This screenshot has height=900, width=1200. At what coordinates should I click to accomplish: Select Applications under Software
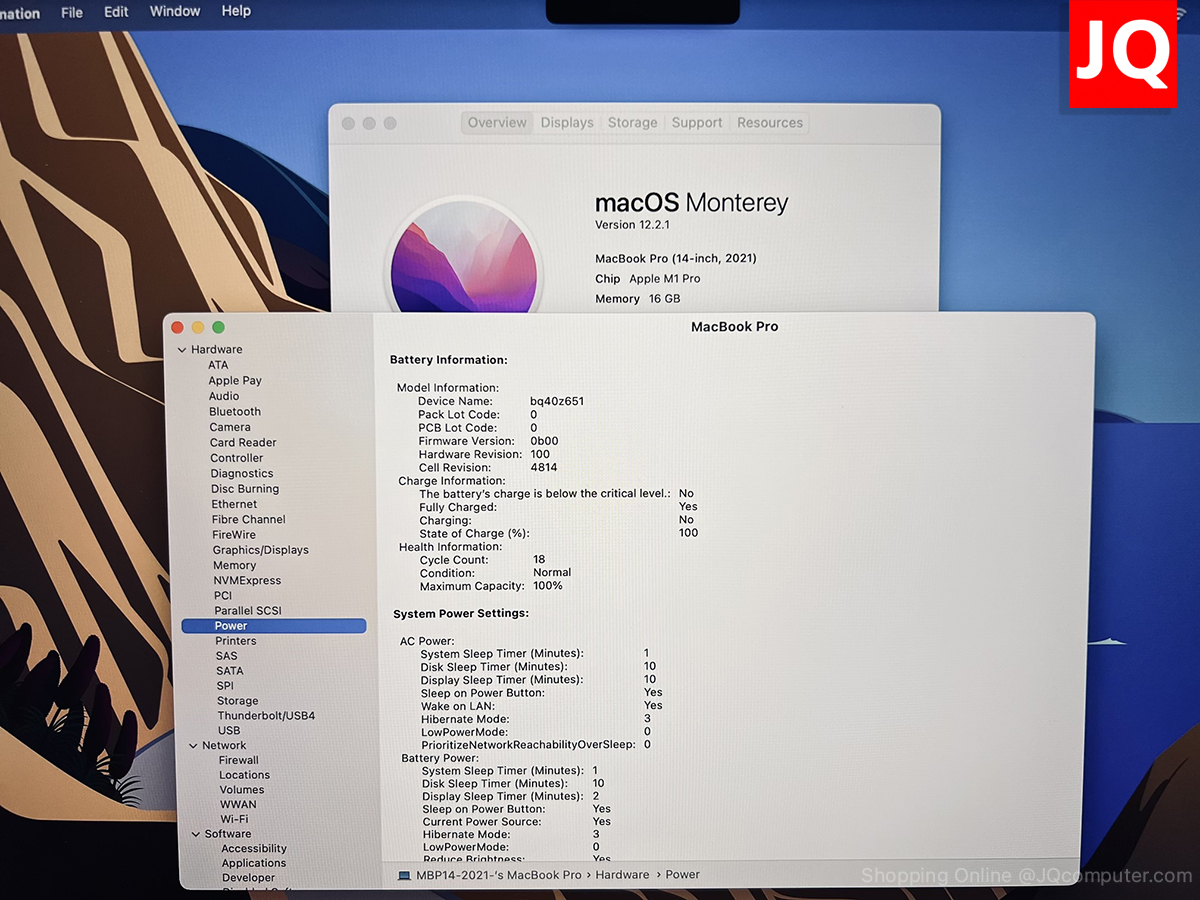click(254, 864)
